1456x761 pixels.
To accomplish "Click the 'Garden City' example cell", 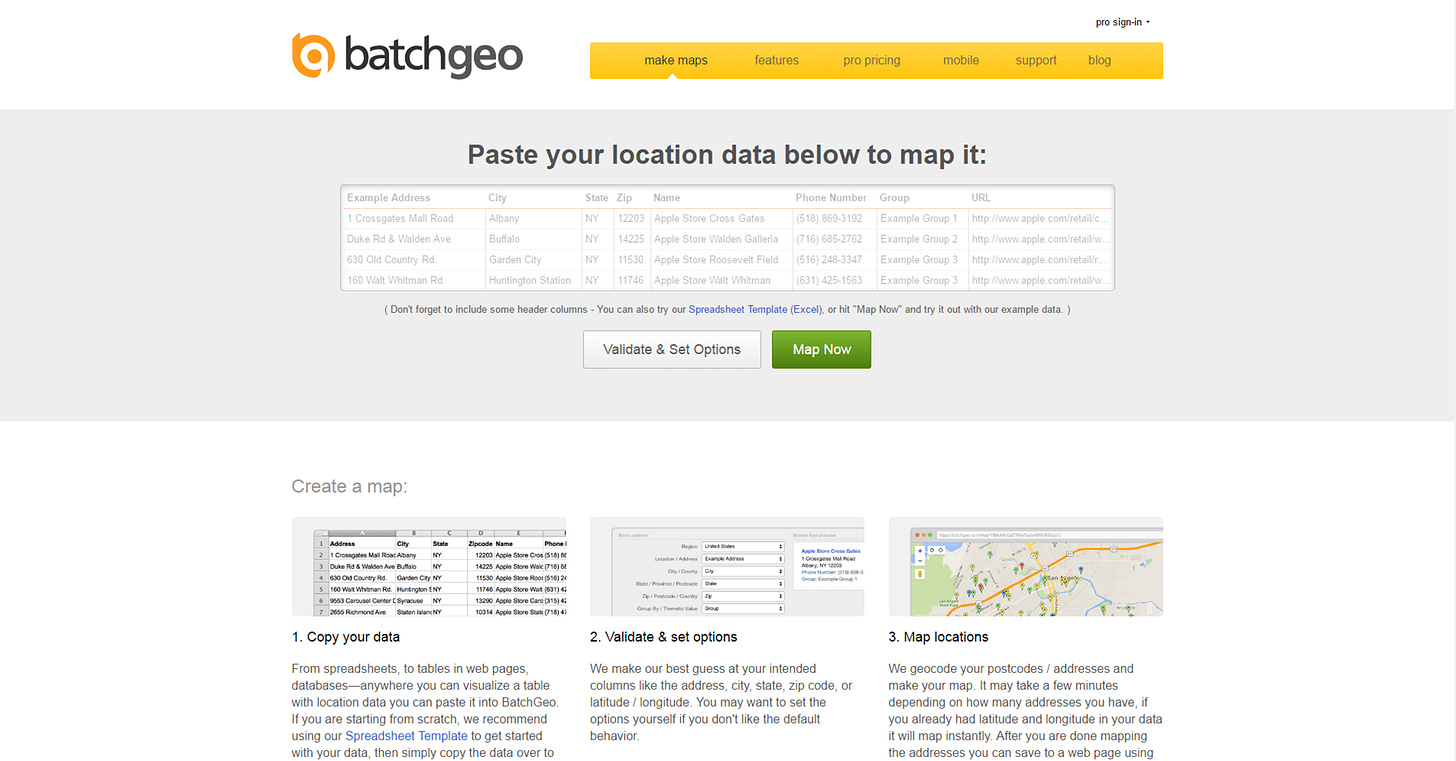I will click(515, 260).
